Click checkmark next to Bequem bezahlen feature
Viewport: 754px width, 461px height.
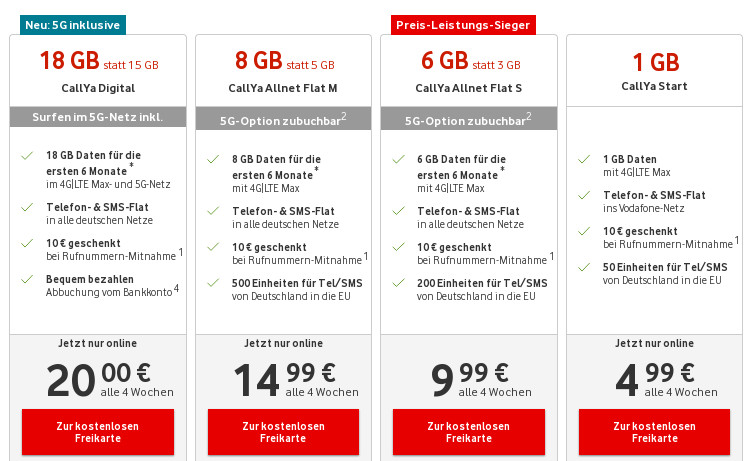click(x=25, y=278)
